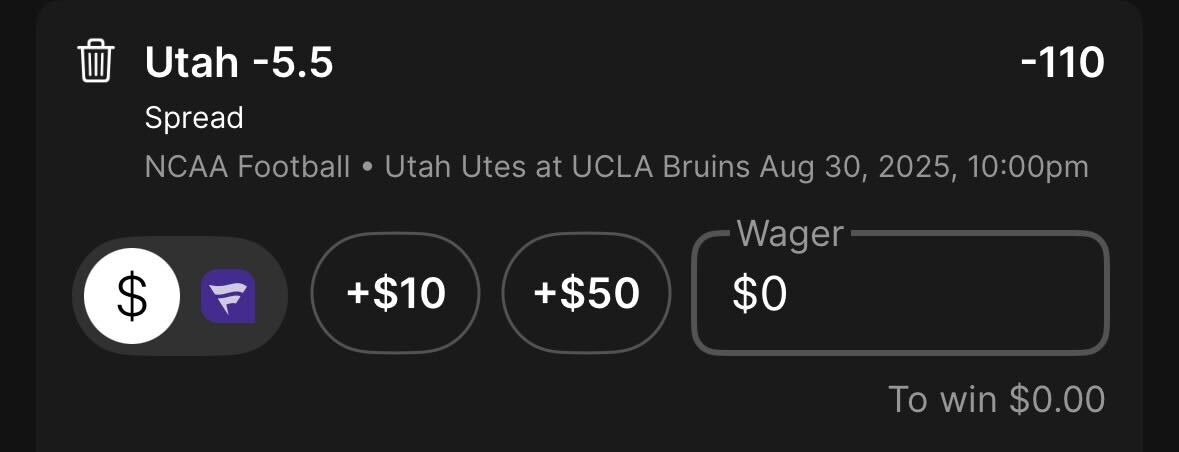1179x452 pixels.
Task: Select the dollar sign cash currency option
Action: pyautogui.click(x=132, y=296)
